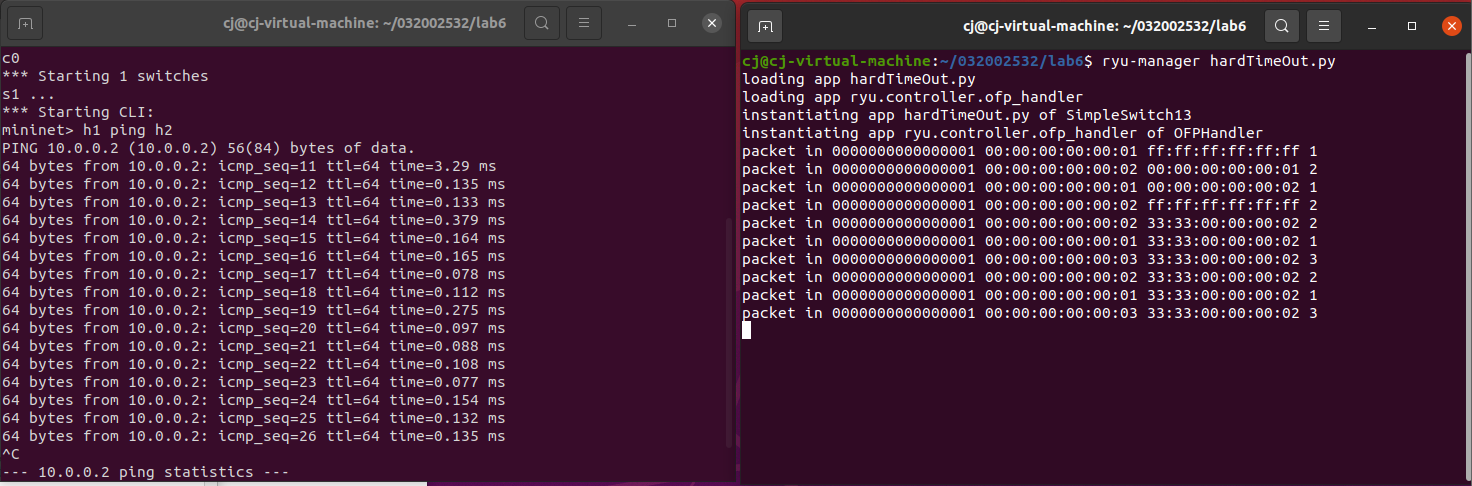
Task: Select the icmp_seq=14 ping reply line
Action: click(254, 220)
